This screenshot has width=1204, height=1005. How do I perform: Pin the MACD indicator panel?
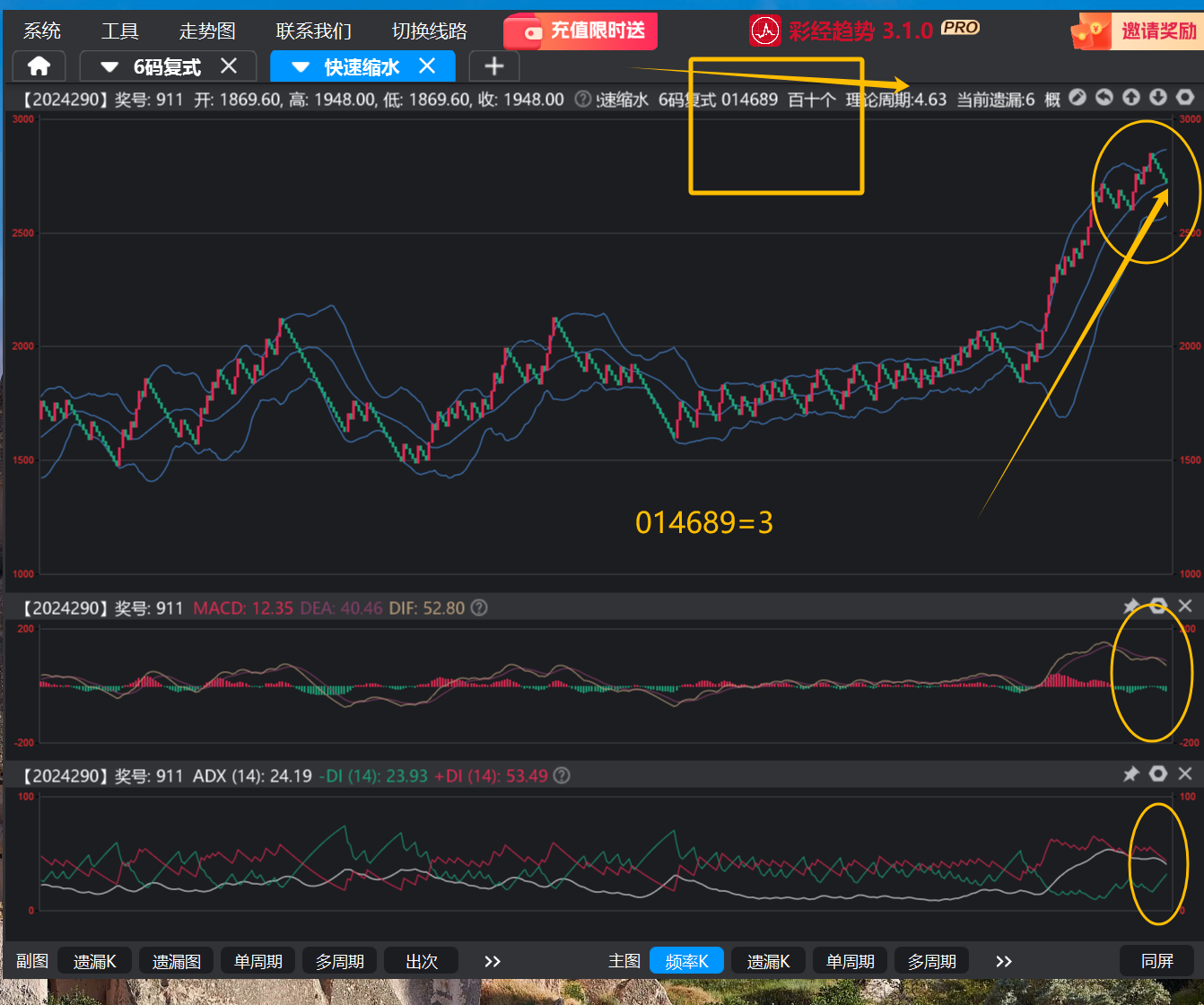click(x=1131, y=607)
